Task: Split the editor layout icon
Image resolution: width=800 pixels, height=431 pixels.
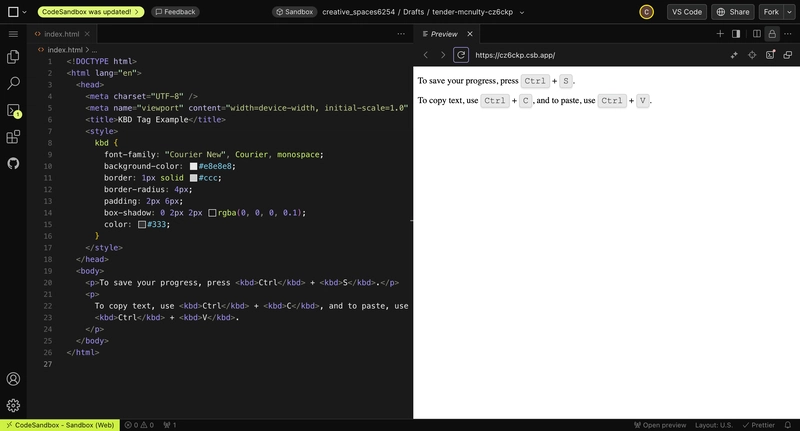Action: pyautogui.click(x=757, y=34)
